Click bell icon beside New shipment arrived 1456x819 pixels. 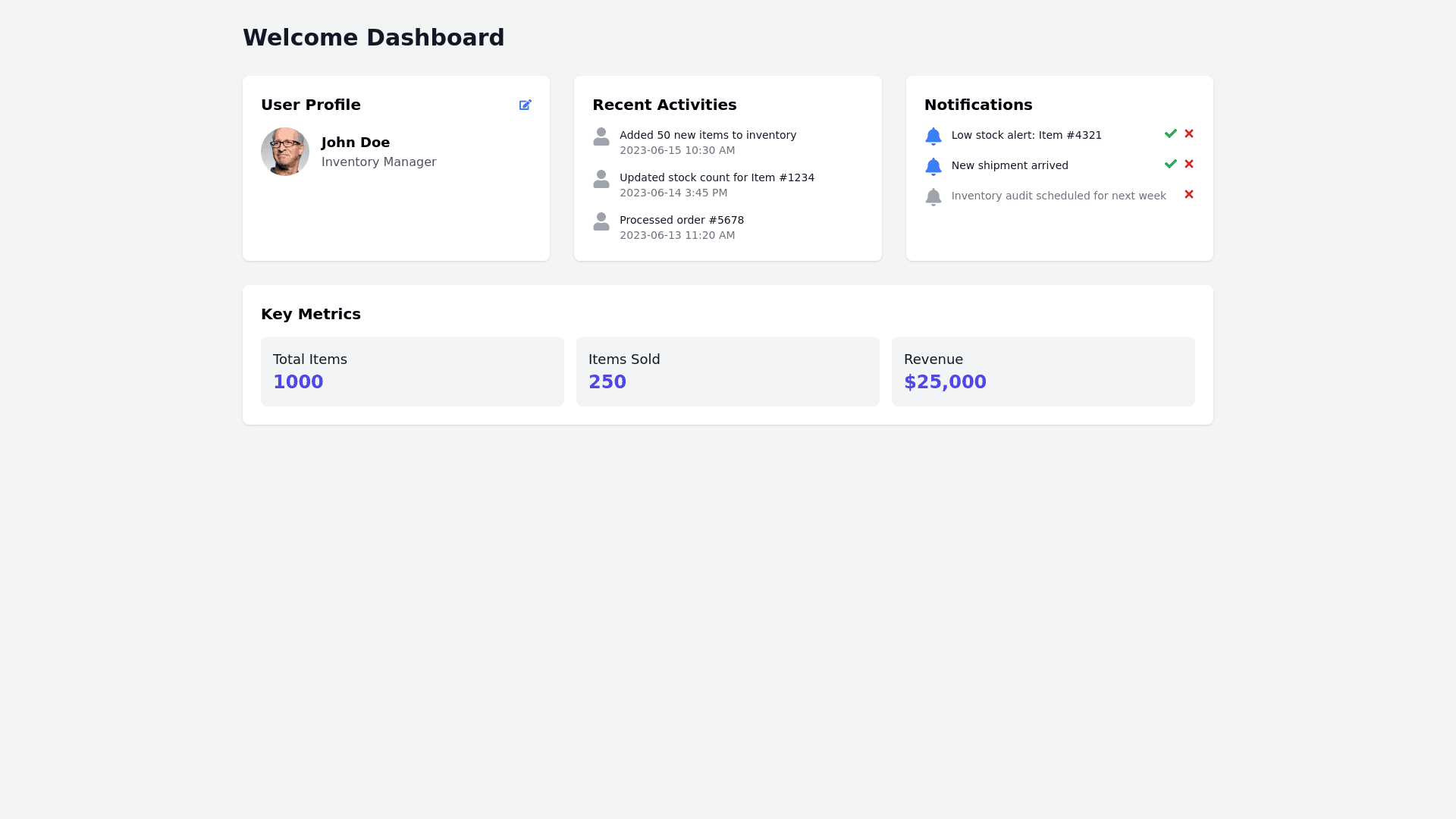(x=933, y=166)
